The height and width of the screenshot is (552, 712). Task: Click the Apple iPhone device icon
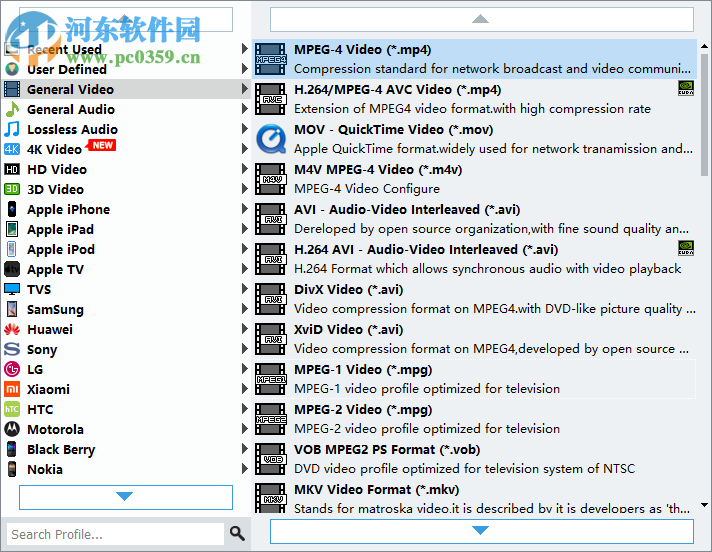tap(12, 209)
